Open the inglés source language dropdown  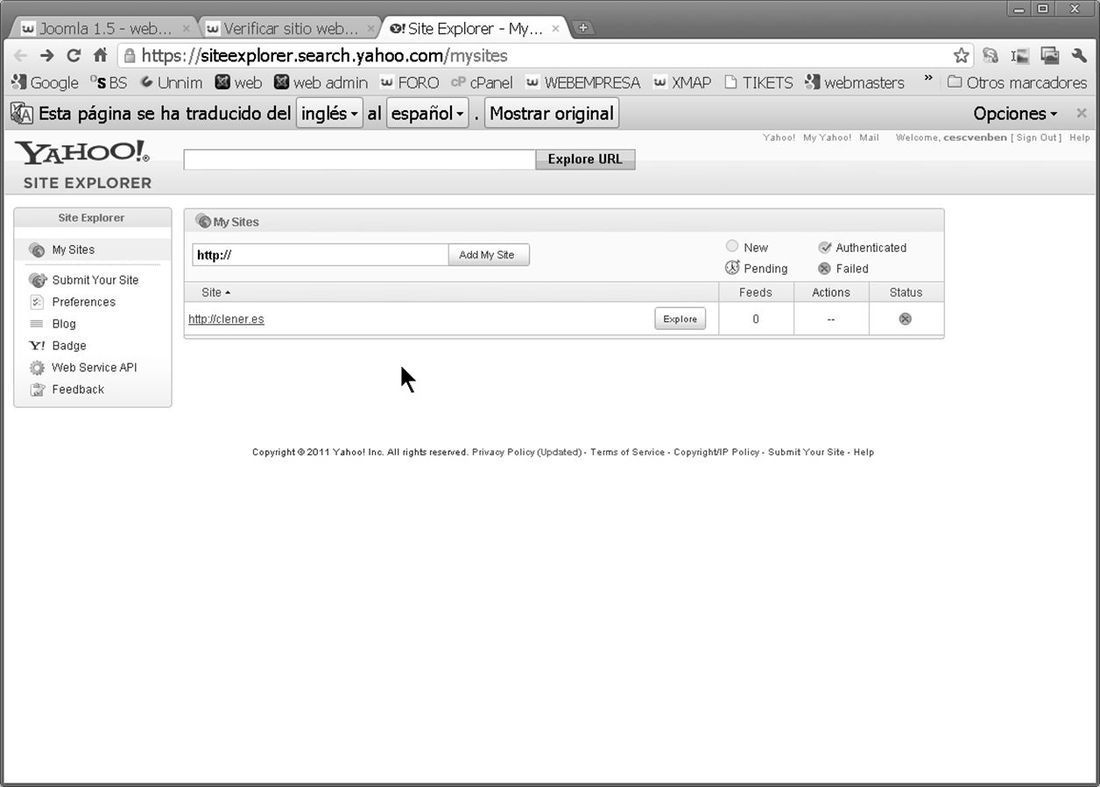tap(329, 113)
